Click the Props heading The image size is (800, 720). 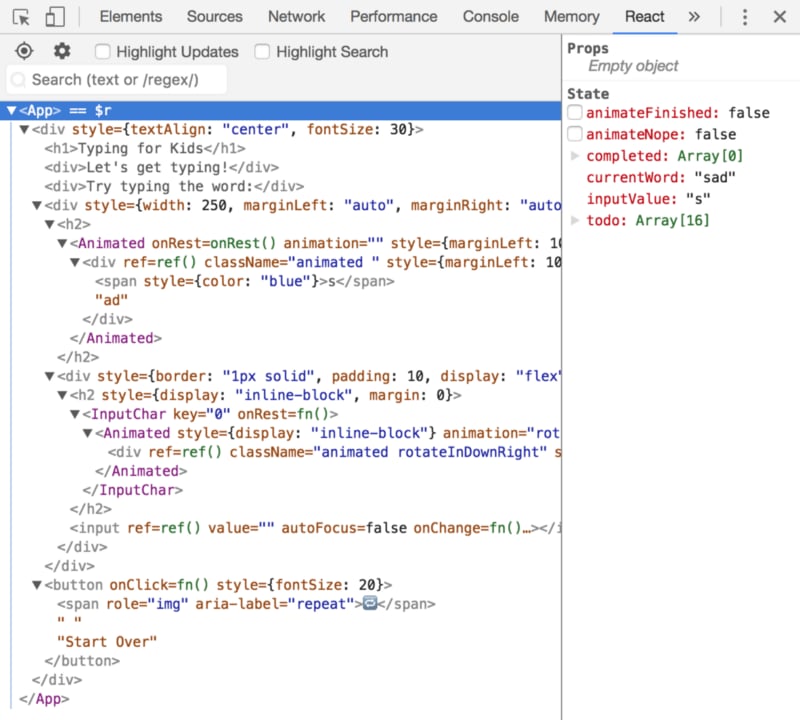click(x=588, y=48)
